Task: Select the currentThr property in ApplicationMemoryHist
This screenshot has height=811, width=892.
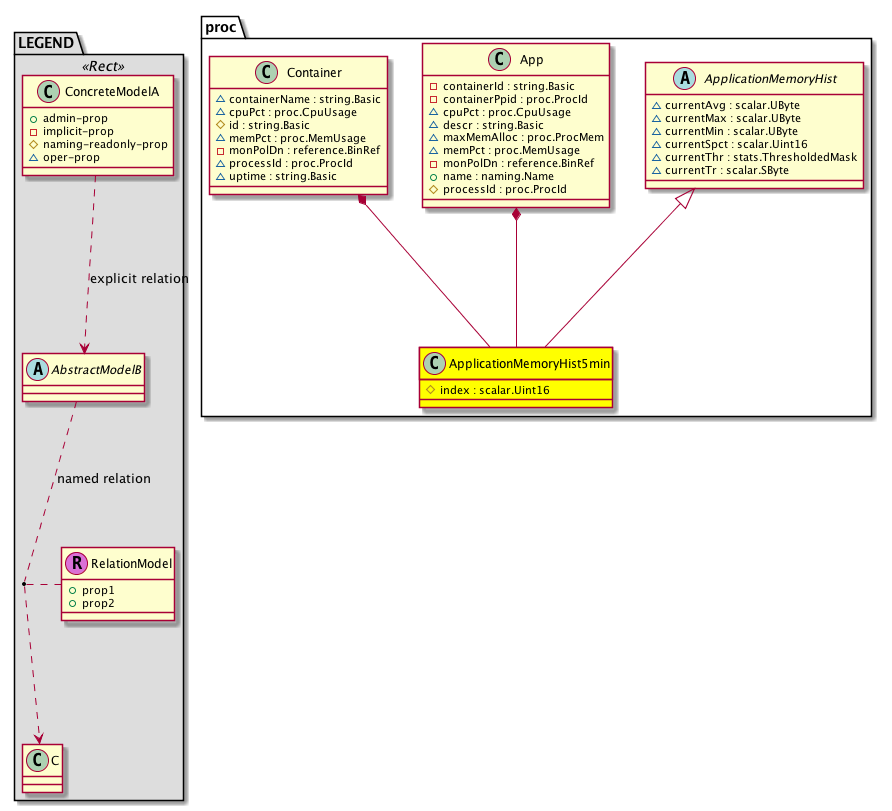Action: [753, 158]
